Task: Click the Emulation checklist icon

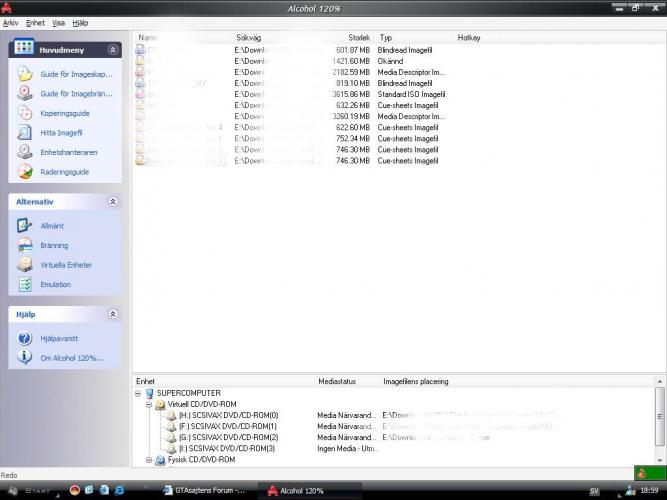Action: 25,284
